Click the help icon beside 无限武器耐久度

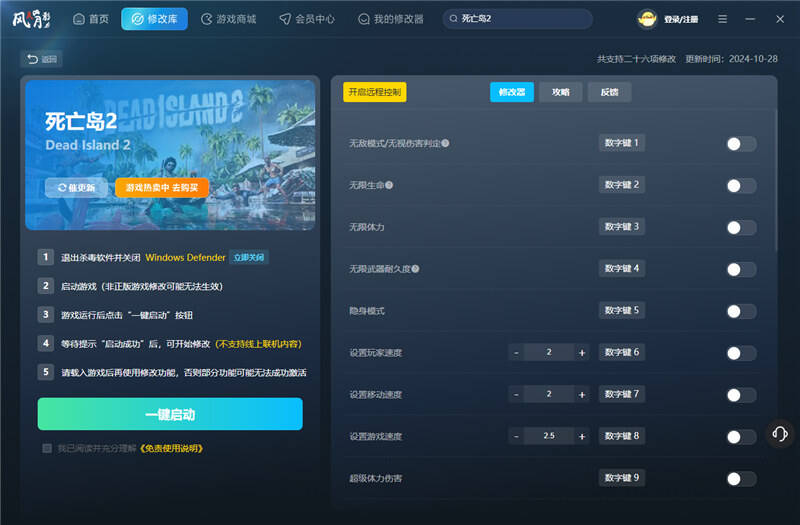coord(415,269)
